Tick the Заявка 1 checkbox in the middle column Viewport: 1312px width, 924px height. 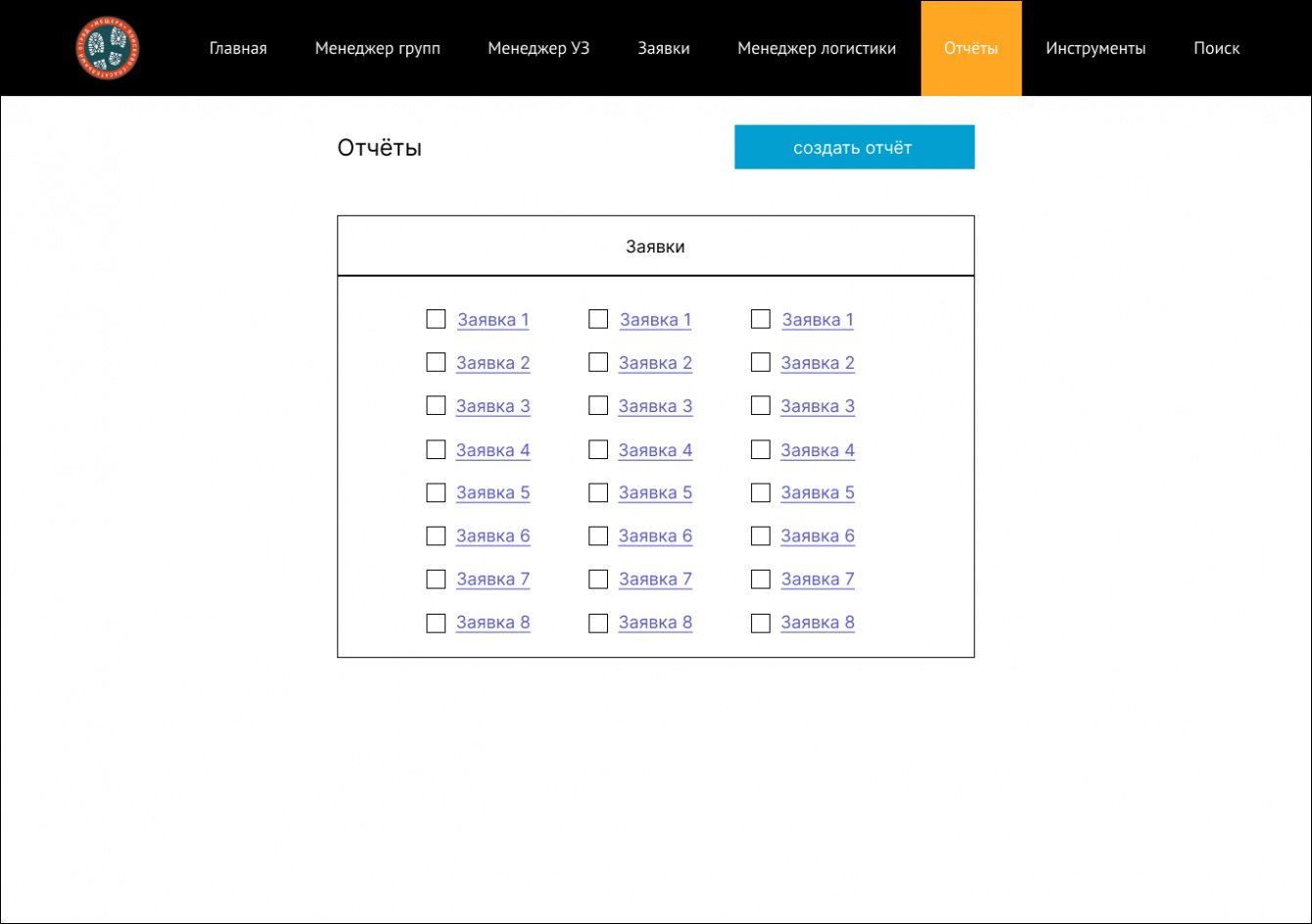click(598, 319)
